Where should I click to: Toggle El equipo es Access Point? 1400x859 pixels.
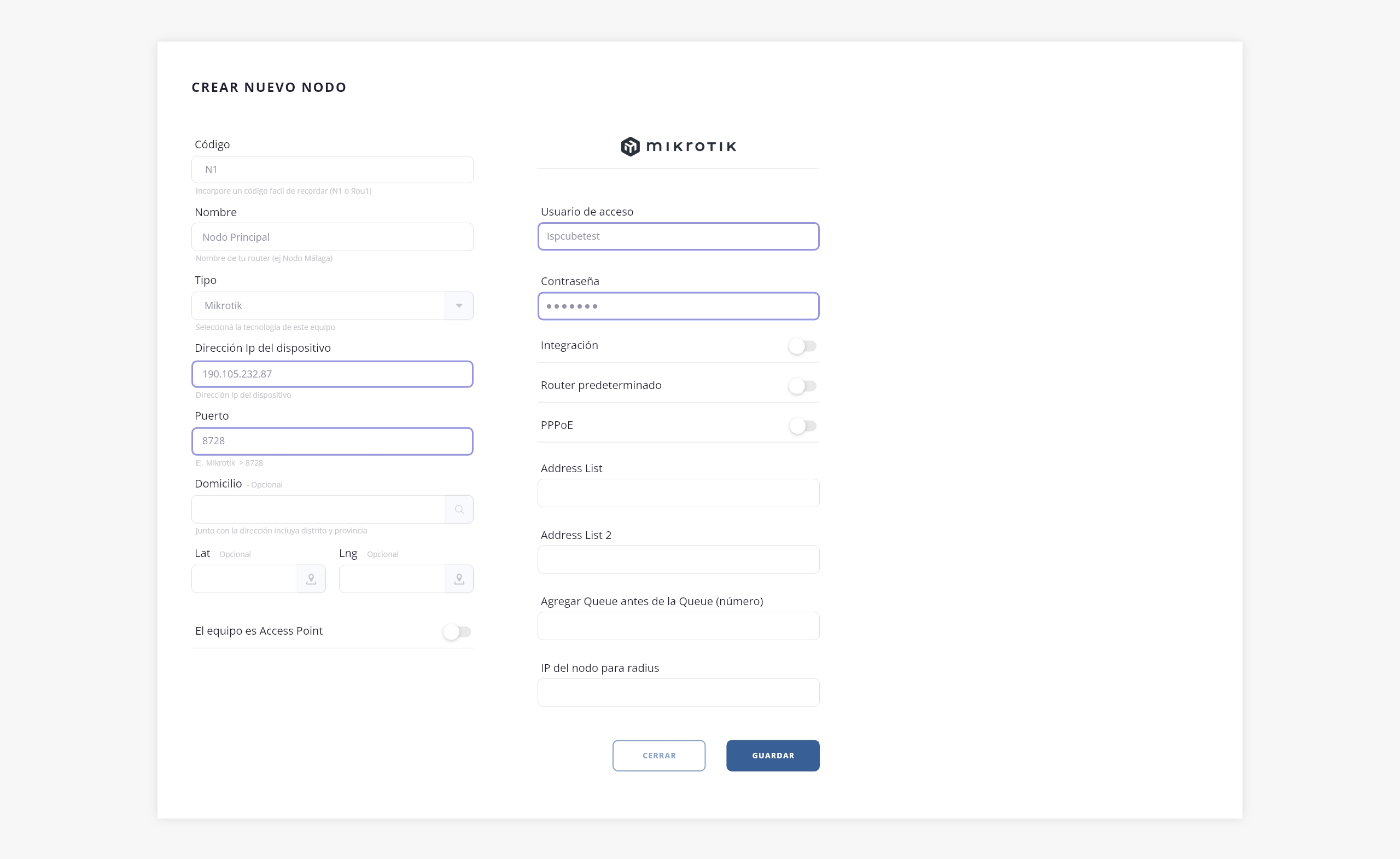(x=457, y=631)
